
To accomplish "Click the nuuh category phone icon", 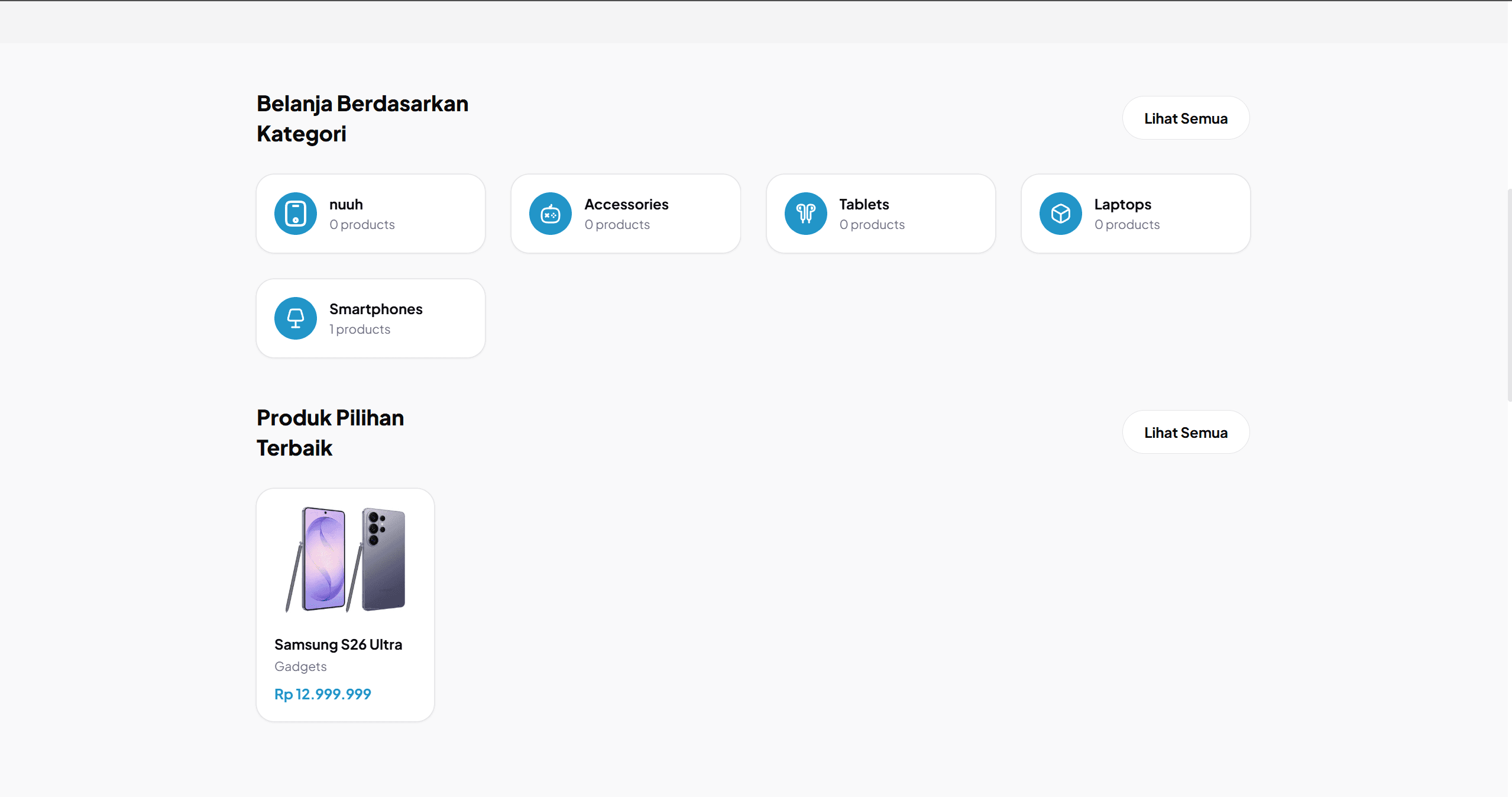I will 295,214.
